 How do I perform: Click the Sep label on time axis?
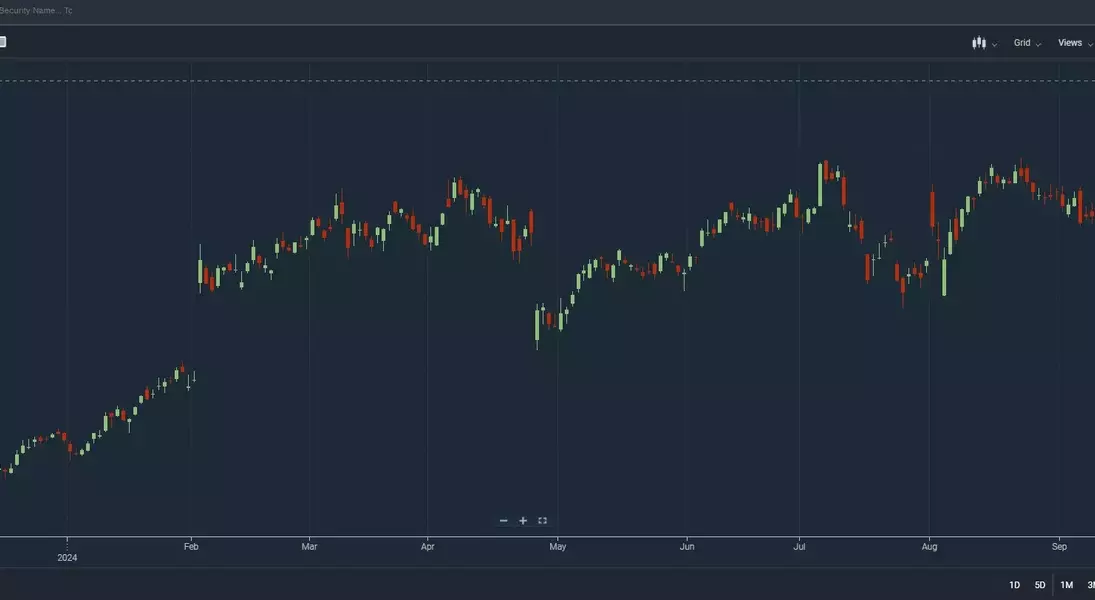1059,547
